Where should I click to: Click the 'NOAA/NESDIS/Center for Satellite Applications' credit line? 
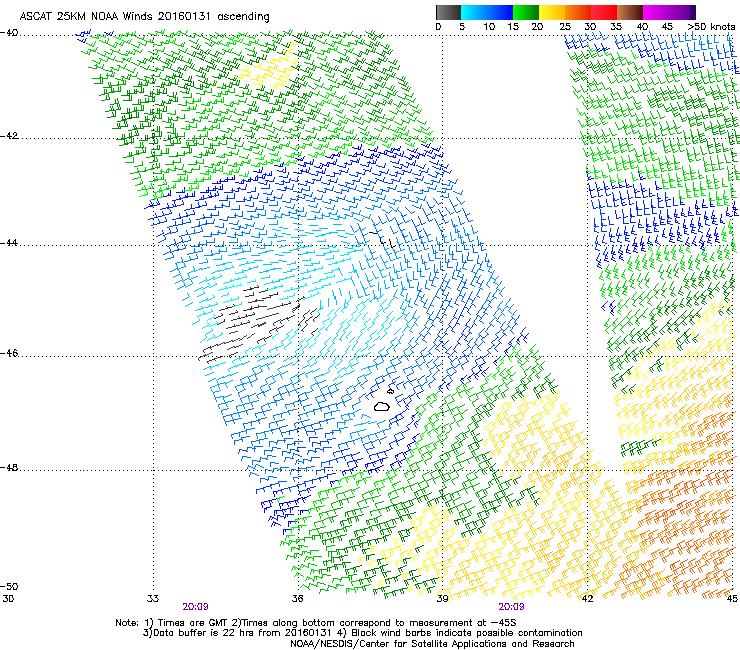tap(432, 644)
